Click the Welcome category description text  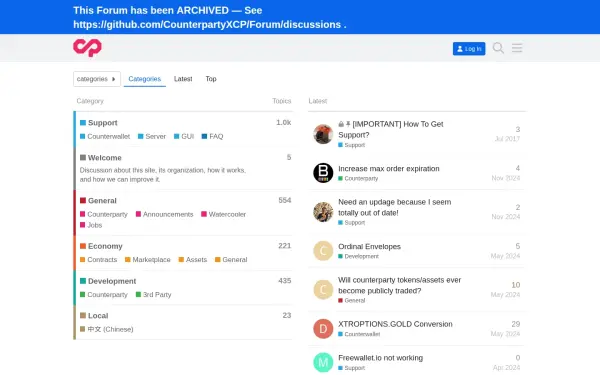tap(163, 174)
